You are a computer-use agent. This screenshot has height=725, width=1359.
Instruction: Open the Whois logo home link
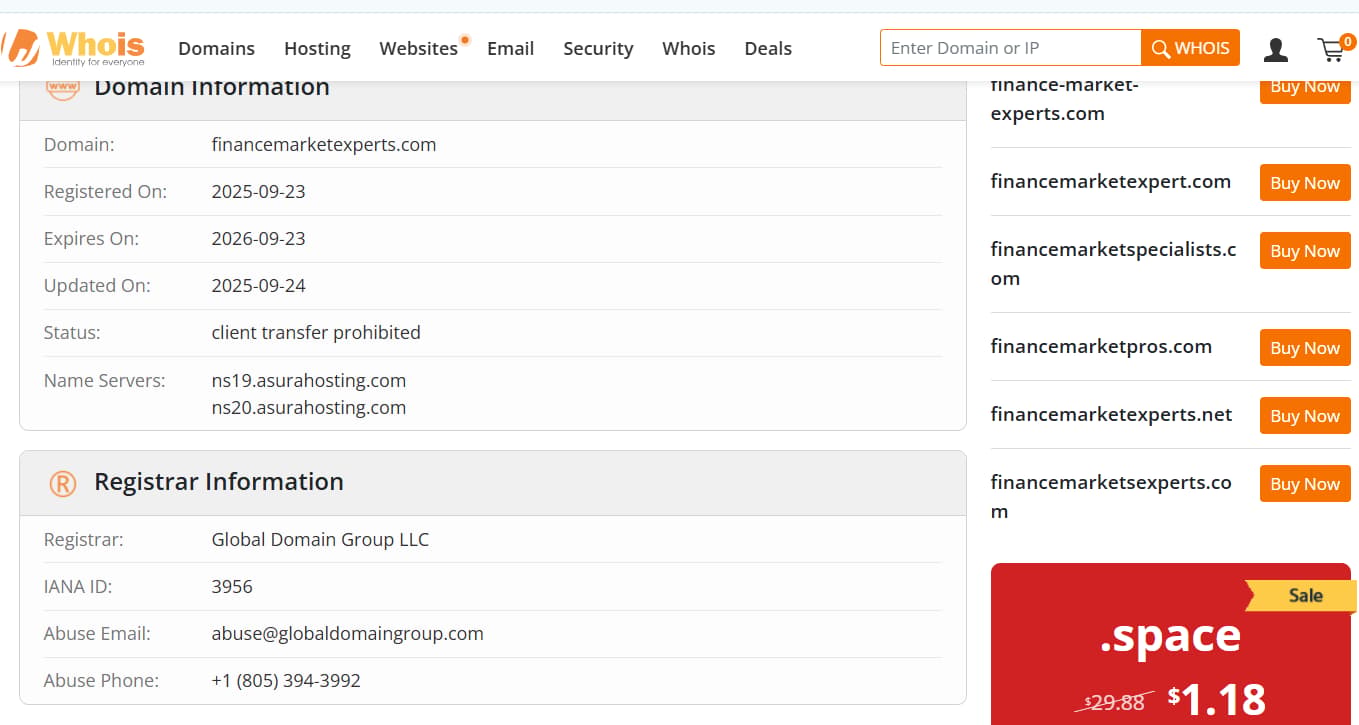75,47
